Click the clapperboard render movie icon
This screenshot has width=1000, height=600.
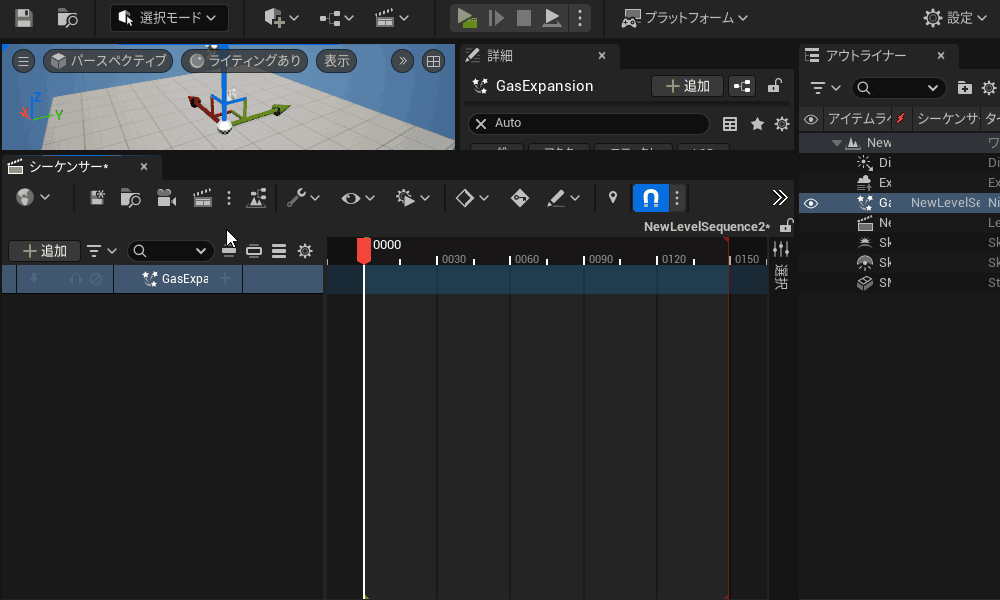pos(203,198)
